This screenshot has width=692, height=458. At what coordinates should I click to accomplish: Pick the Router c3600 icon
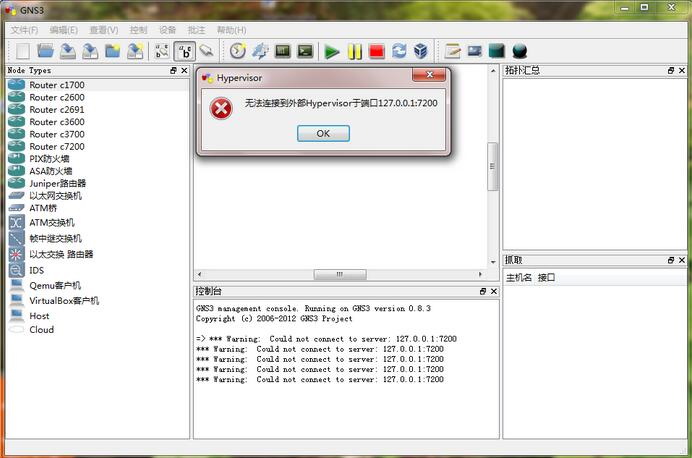(16, 121)
